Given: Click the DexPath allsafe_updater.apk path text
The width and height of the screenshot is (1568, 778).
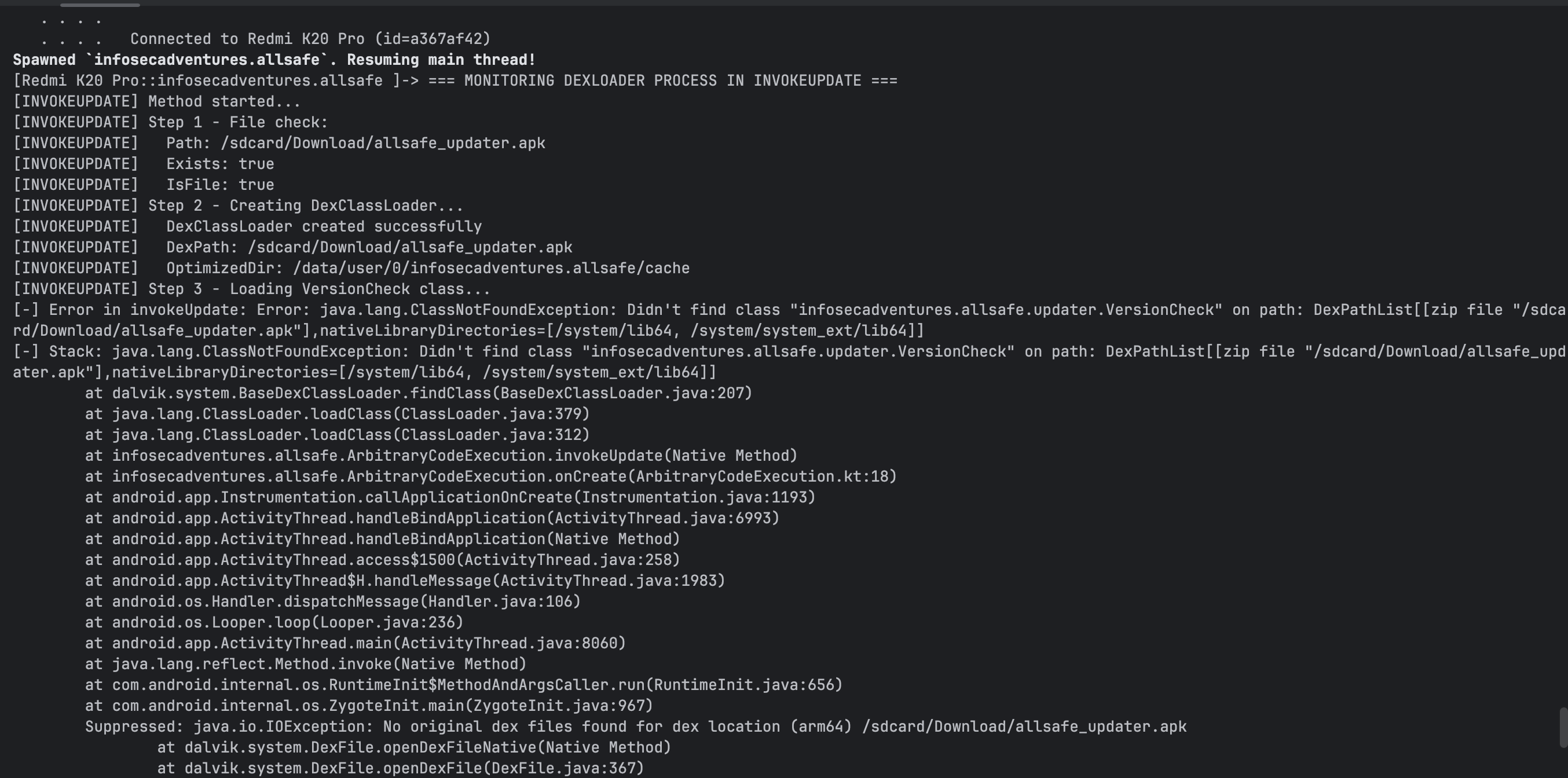Looking at the screenshot, I should [409, 247].
